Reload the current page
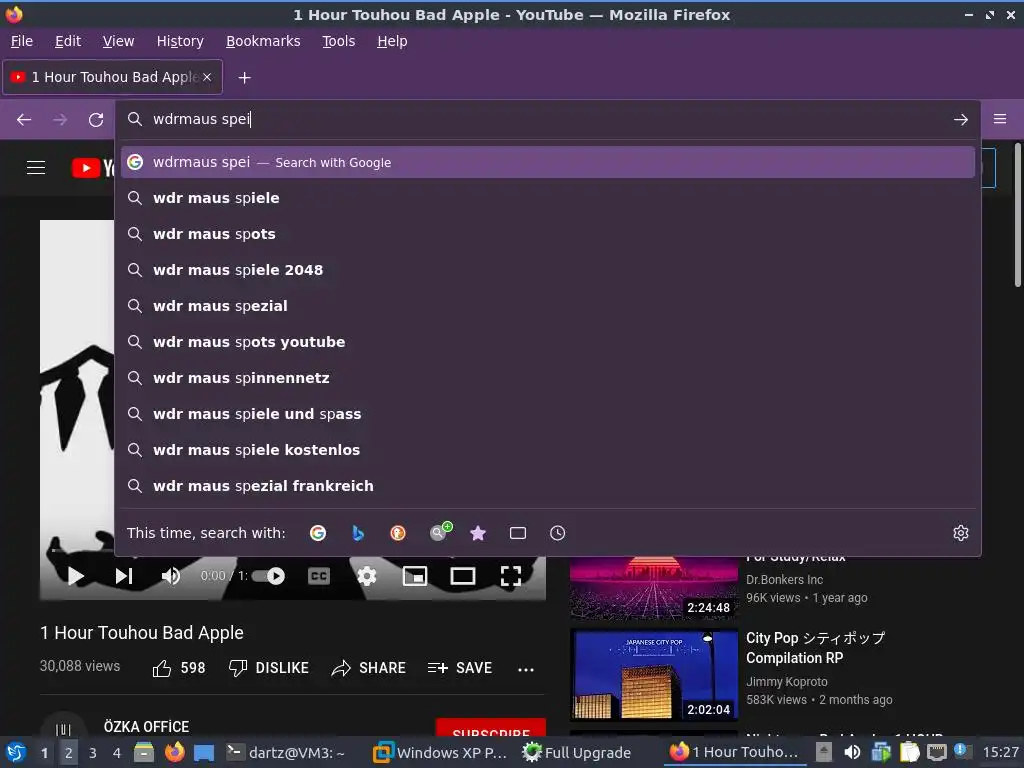 click(x=96, y=120)
